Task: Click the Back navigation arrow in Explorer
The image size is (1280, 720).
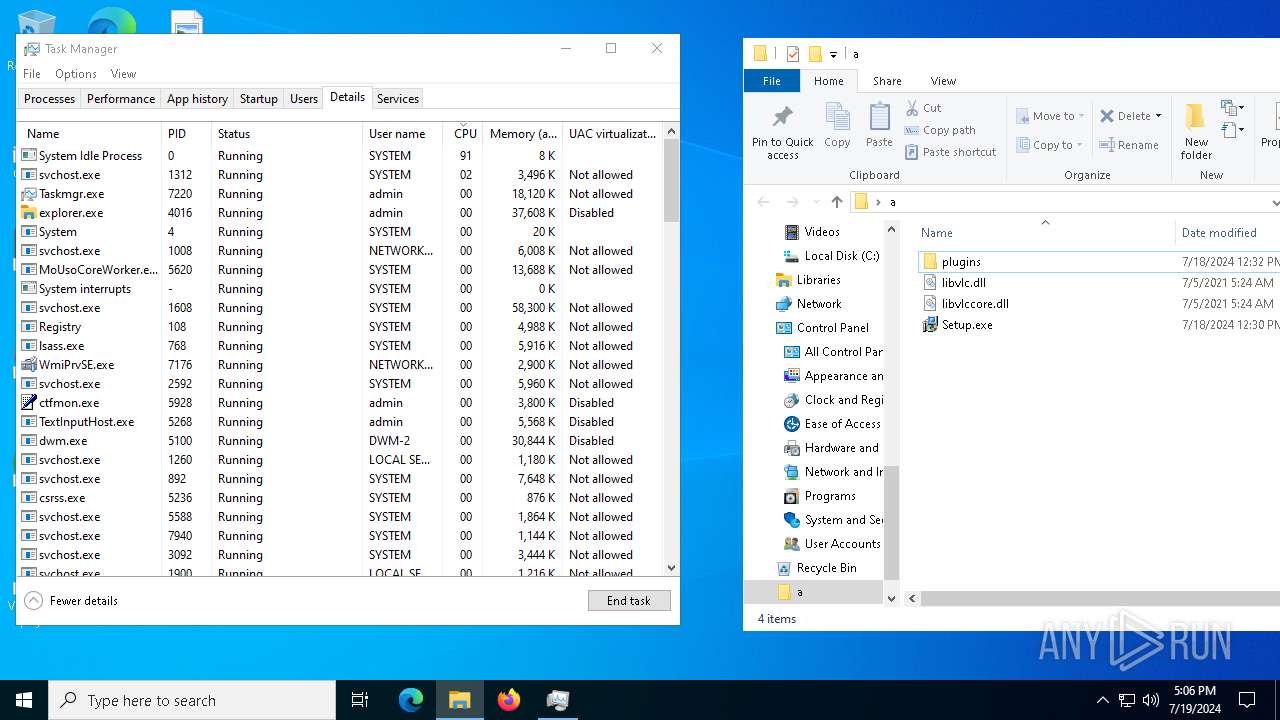Action: (763, 202)
